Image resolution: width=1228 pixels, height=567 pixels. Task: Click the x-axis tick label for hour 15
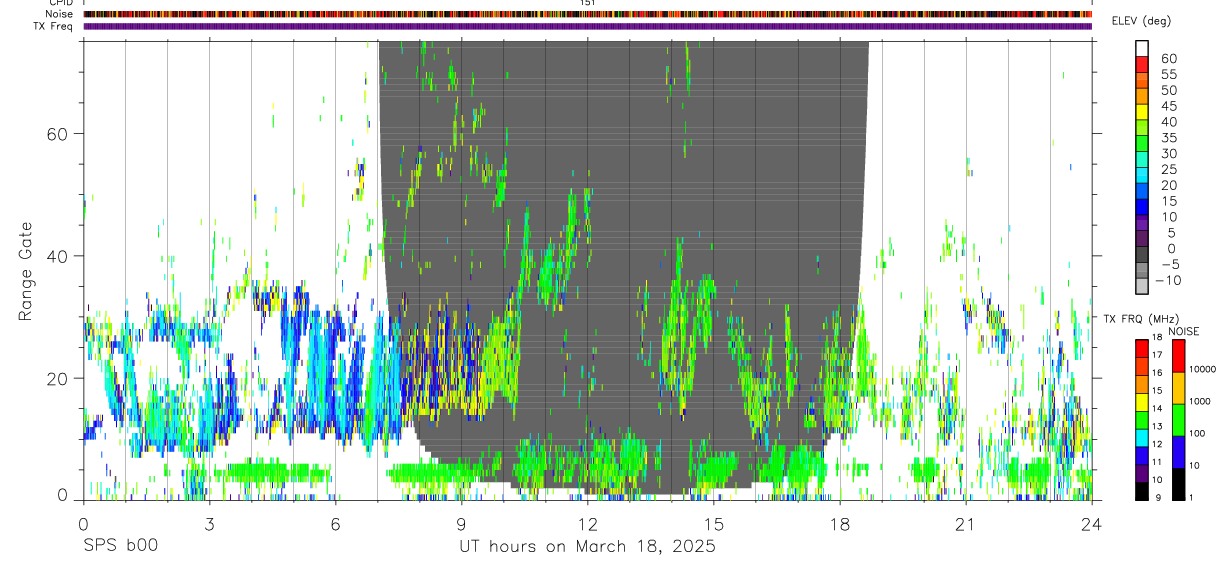pyautogui.click(x=714, y=524)
